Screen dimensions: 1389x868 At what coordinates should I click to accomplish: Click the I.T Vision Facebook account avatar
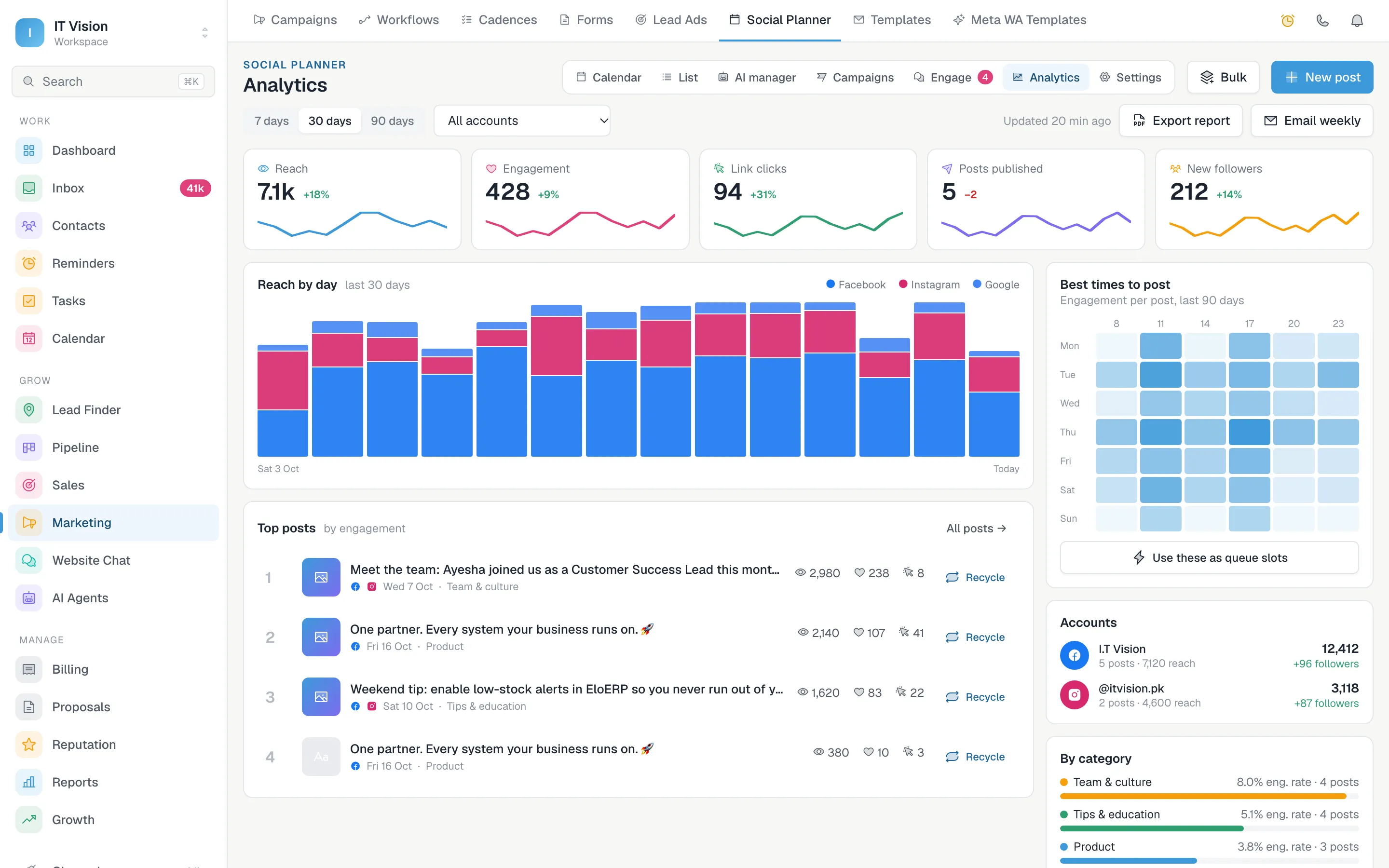[x=1075, y=656]
